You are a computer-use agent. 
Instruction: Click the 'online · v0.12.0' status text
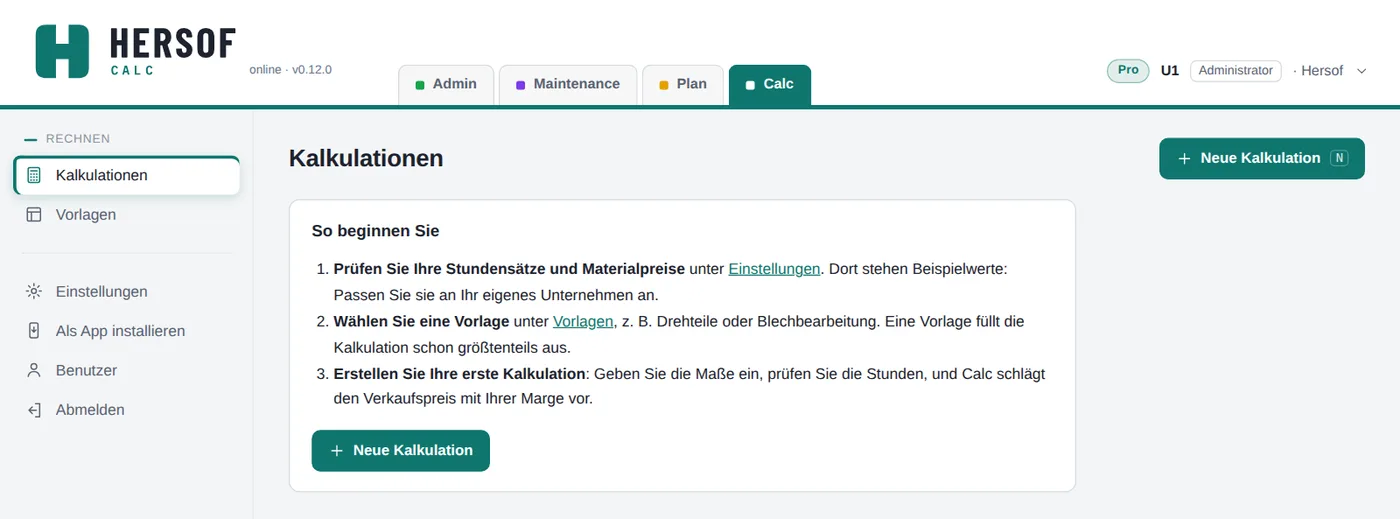pos(290,70)
